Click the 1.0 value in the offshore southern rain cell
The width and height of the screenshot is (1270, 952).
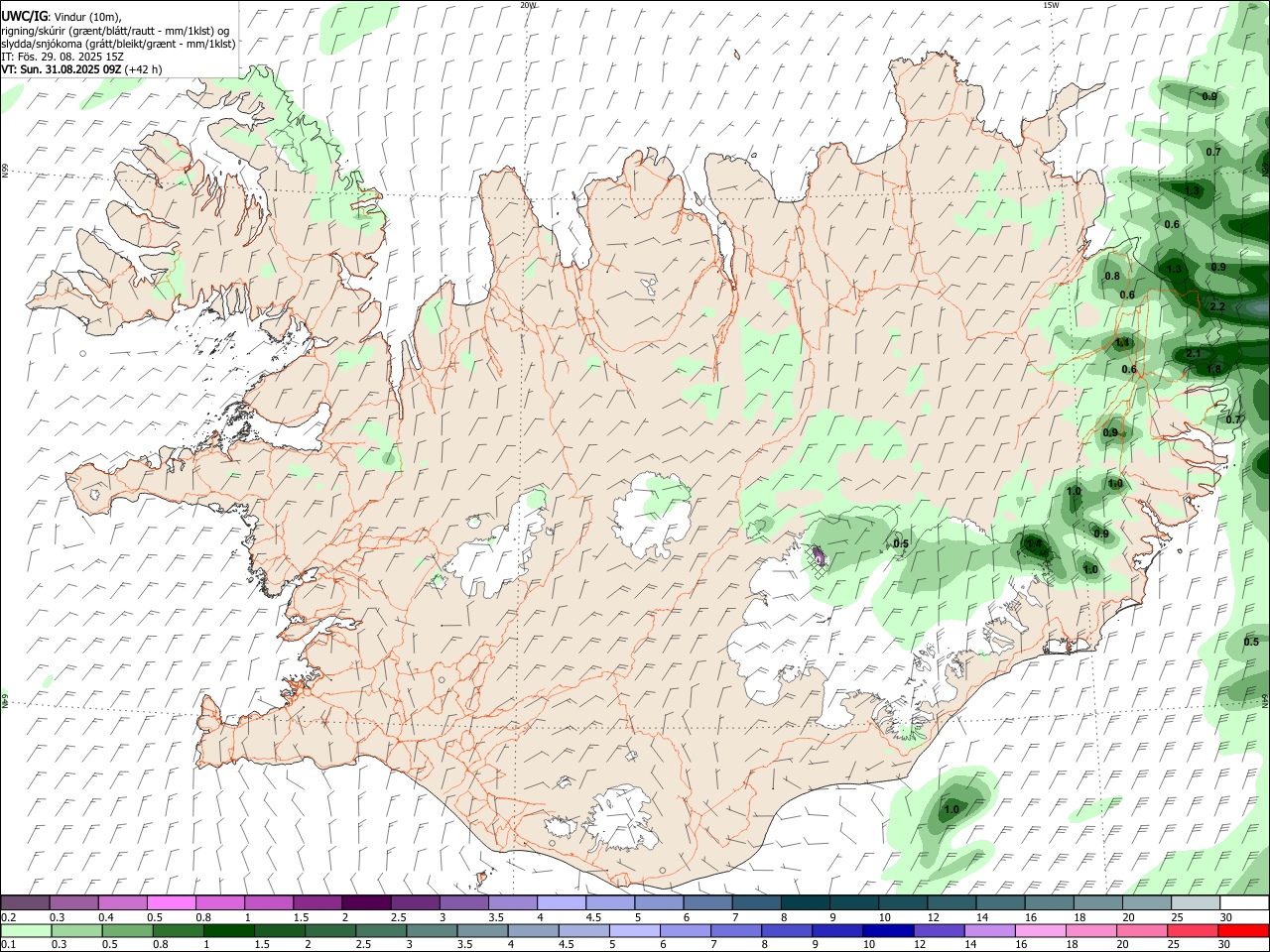point(952,810)
